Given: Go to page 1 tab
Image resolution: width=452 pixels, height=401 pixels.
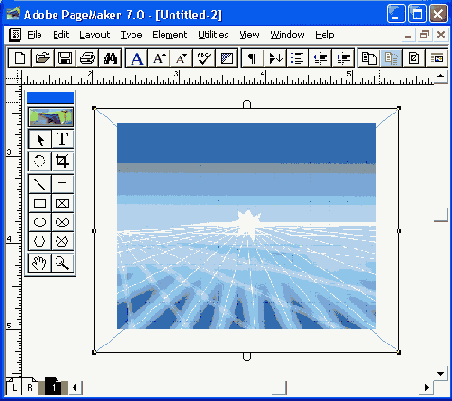Looking at the screenshot, I should 53,387.
